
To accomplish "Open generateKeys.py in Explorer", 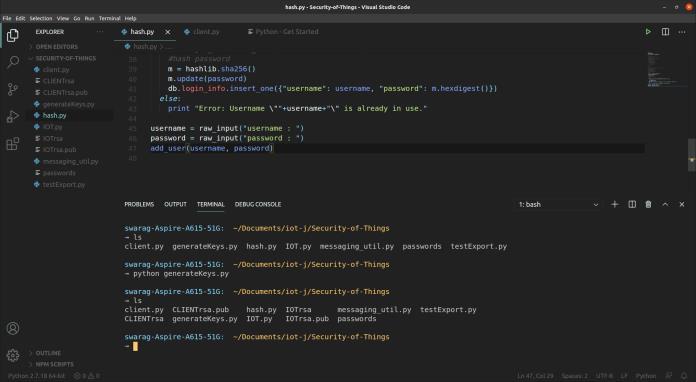I will [68, 104].
